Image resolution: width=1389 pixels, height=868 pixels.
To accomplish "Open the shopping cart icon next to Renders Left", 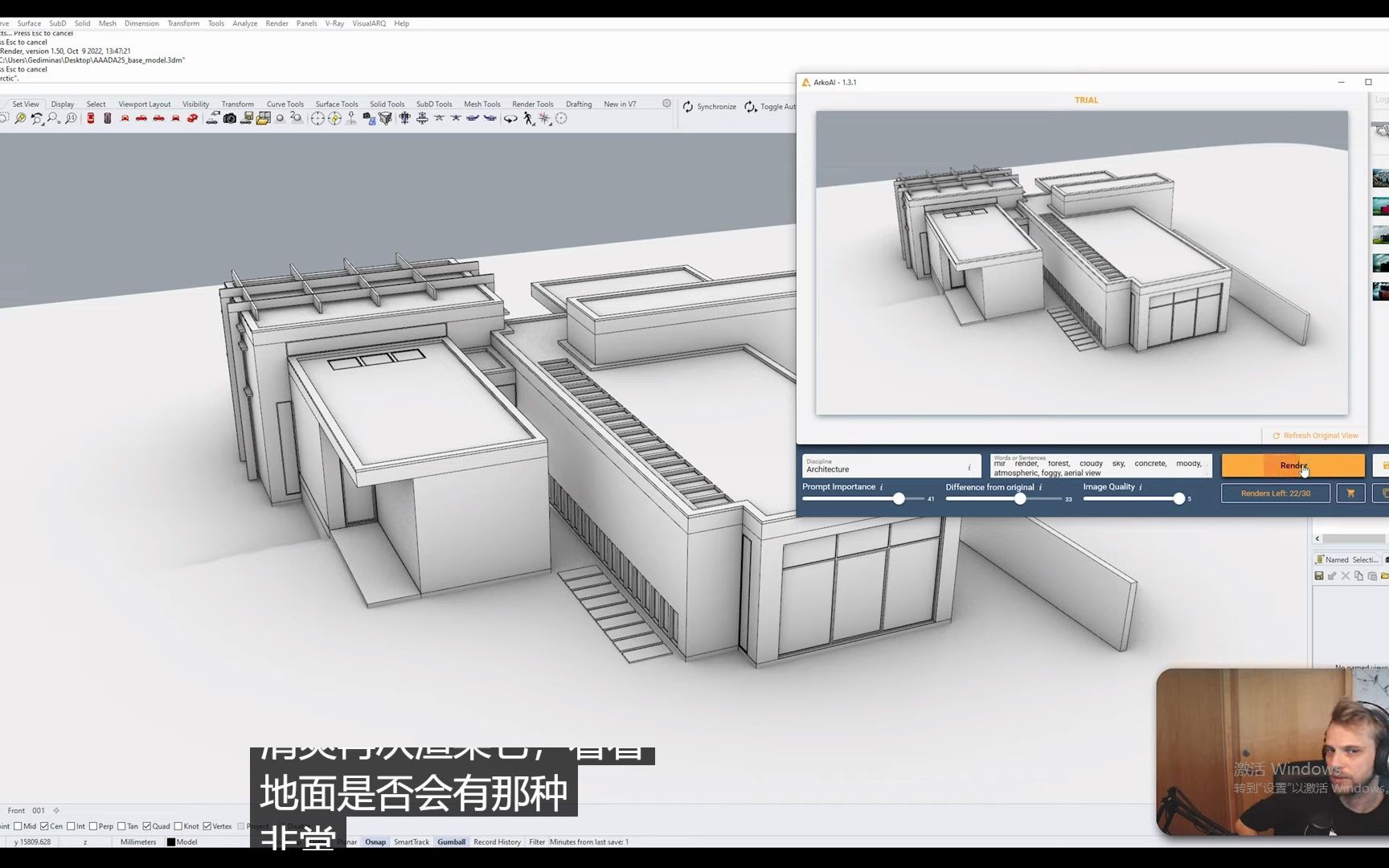I will pos(1351,493).
